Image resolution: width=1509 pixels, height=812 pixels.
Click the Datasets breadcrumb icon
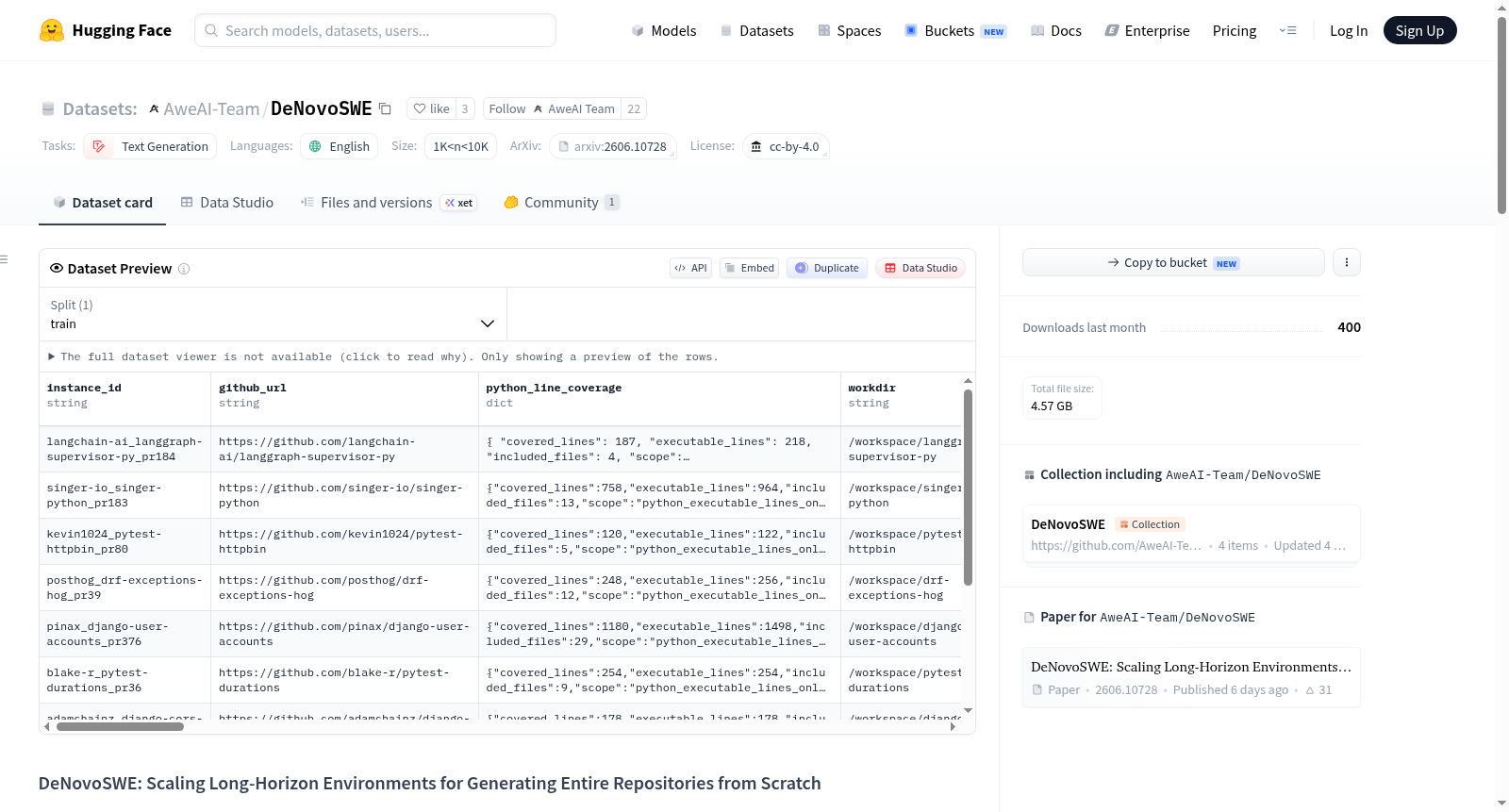tap(48, 108)
